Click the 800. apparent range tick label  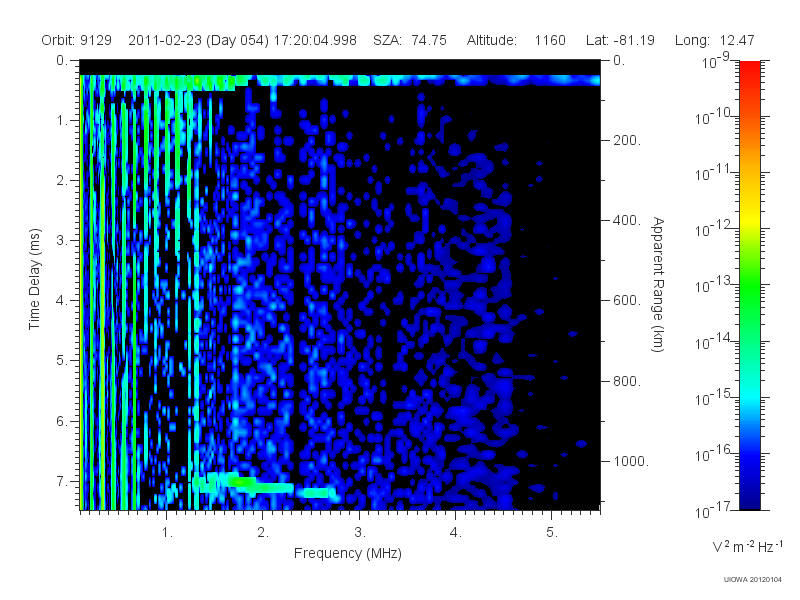(x=627, y=381)
